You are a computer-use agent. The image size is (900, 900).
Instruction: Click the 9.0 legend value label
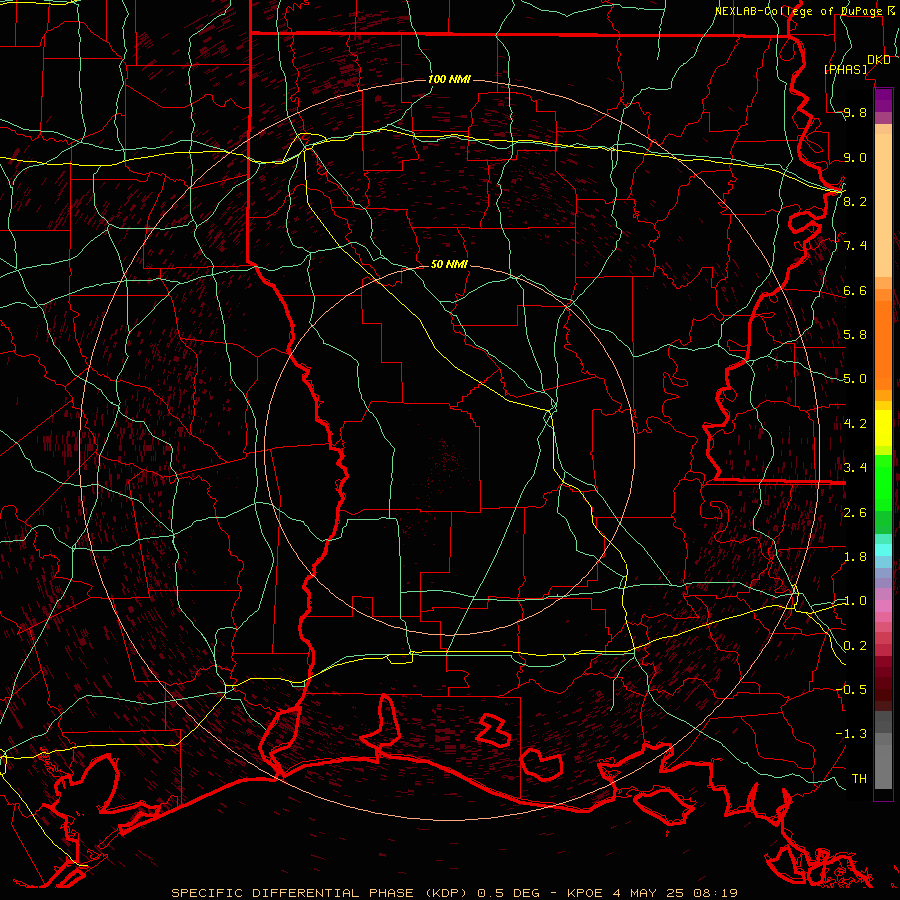855,157
